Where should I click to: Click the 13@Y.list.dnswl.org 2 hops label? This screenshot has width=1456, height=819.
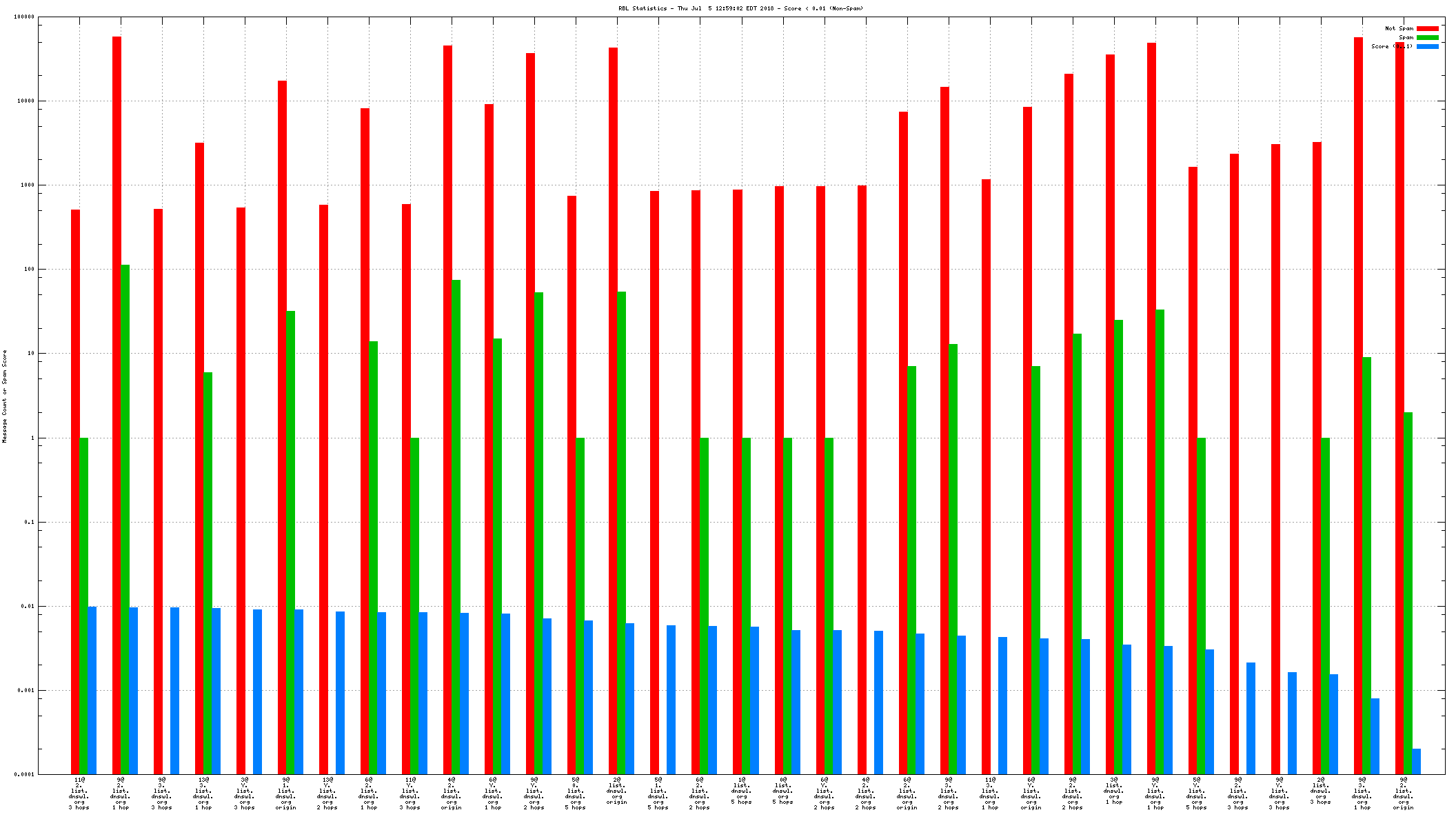327,793
